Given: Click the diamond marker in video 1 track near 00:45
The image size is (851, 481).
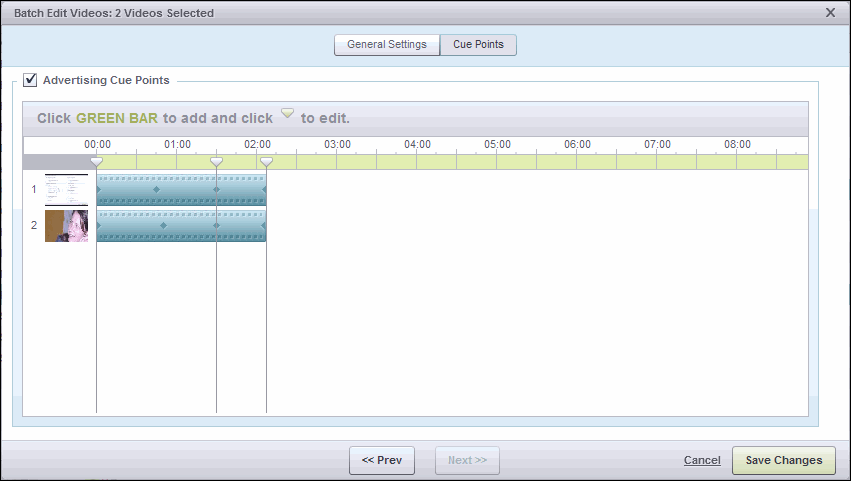Looking at the screenshot, I should 156,189.
